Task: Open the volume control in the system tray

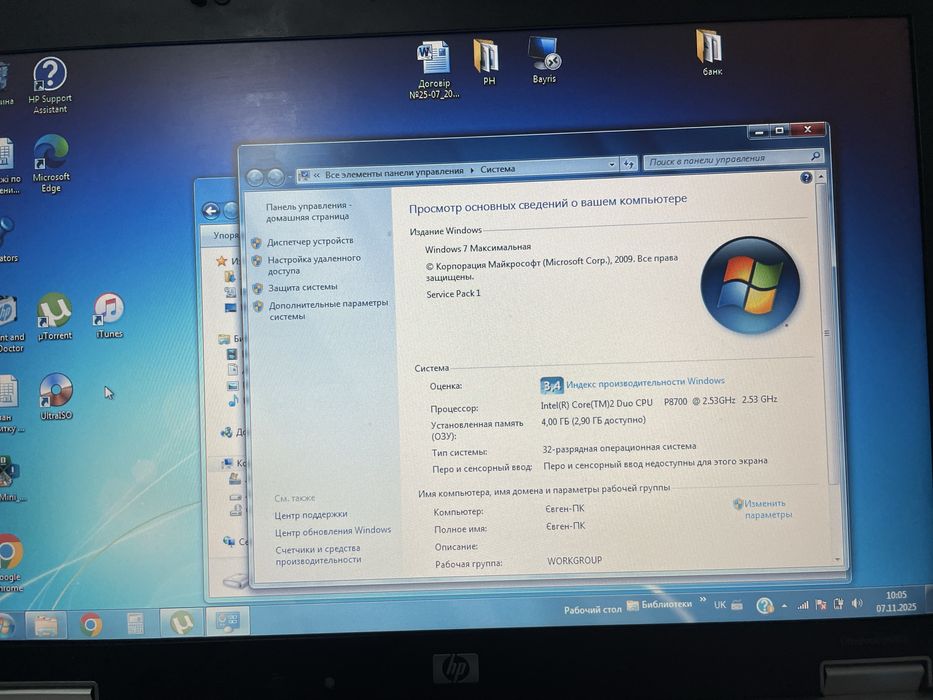Action: pos(857,603)
